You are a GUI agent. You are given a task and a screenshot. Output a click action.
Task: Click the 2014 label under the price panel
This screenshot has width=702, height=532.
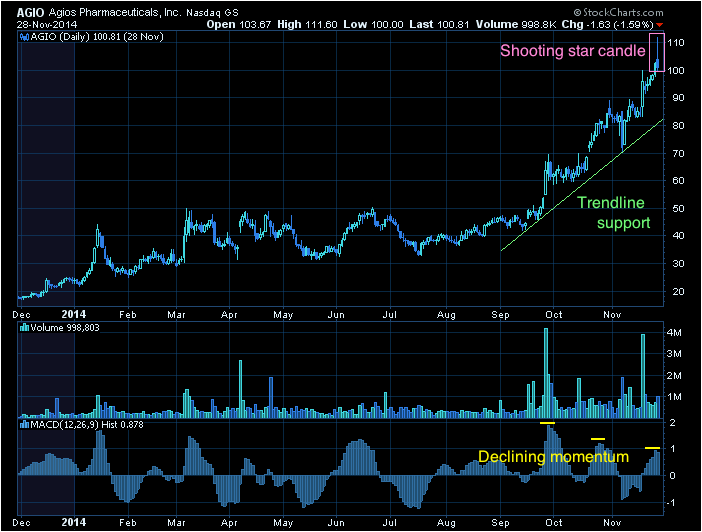[x=73, y=314]
